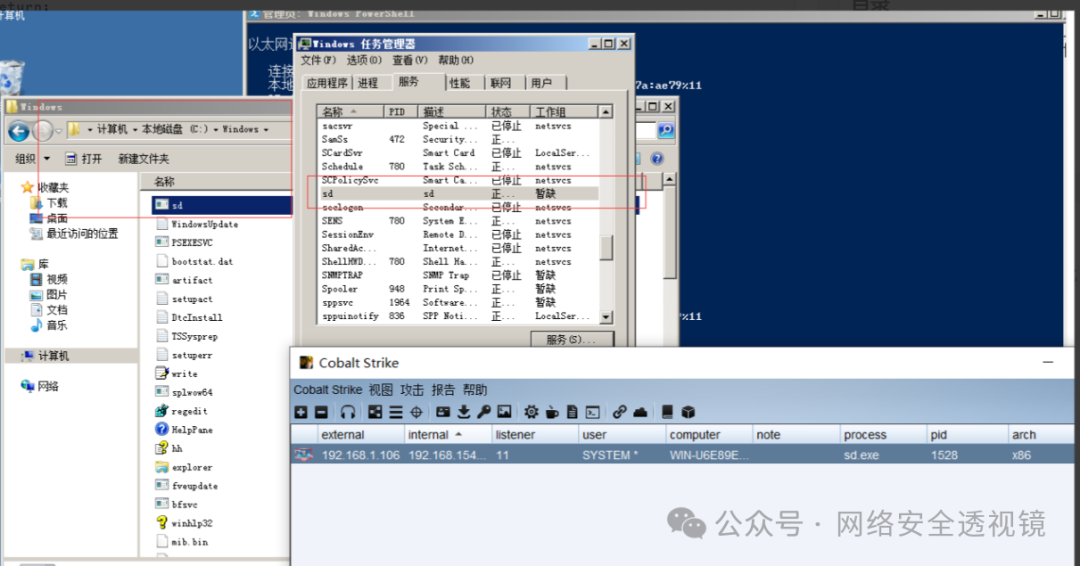Click the terminal icon for scripted web delivery

[x=592, y=412]
